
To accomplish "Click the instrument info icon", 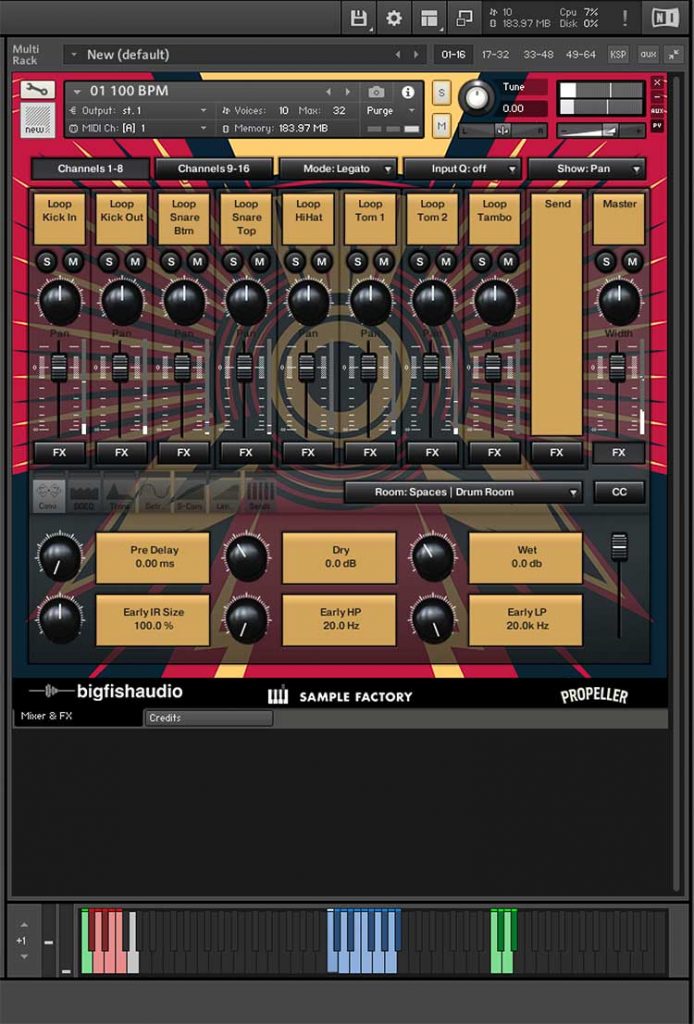I will tap(408, 92).
